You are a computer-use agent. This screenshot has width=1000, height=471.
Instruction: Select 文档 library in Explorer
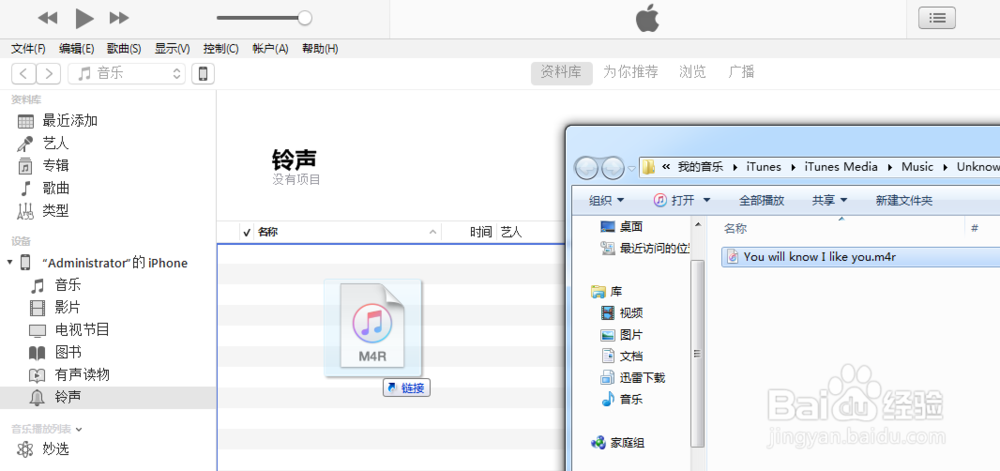pyautogui.click(x=622, y=356)
